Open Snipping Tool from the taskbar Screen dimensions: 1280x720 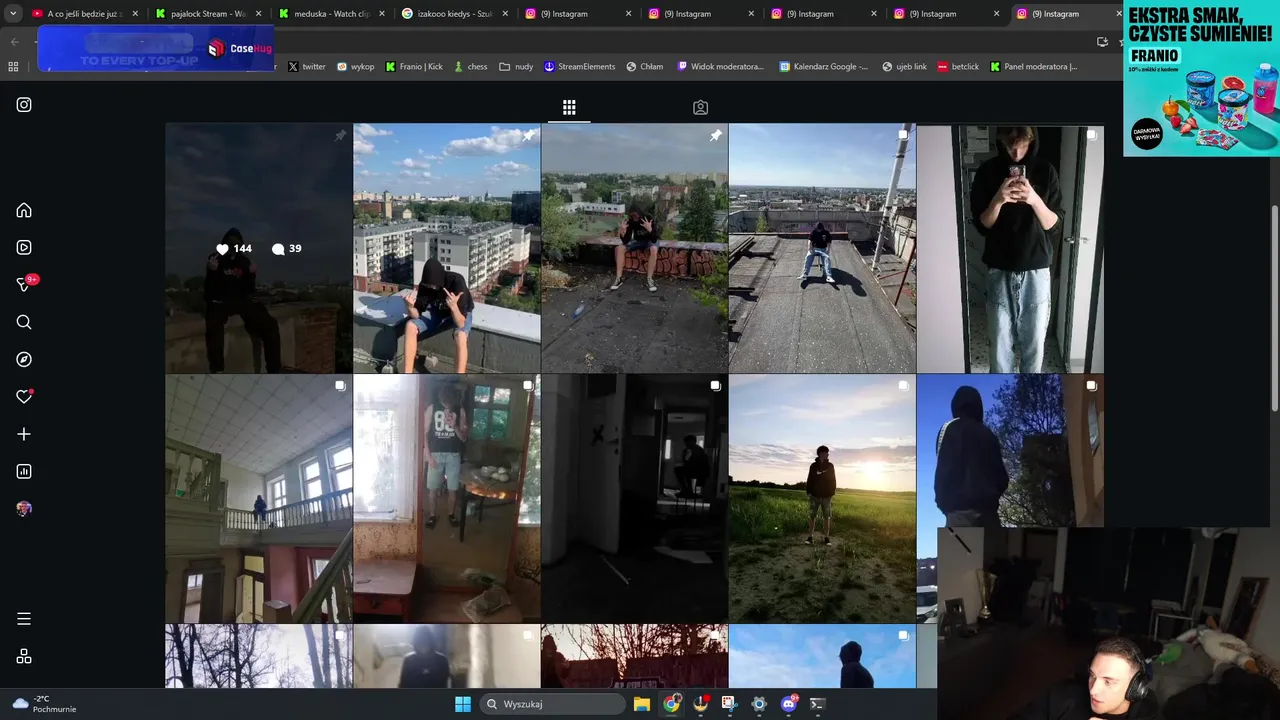(729, 704)
